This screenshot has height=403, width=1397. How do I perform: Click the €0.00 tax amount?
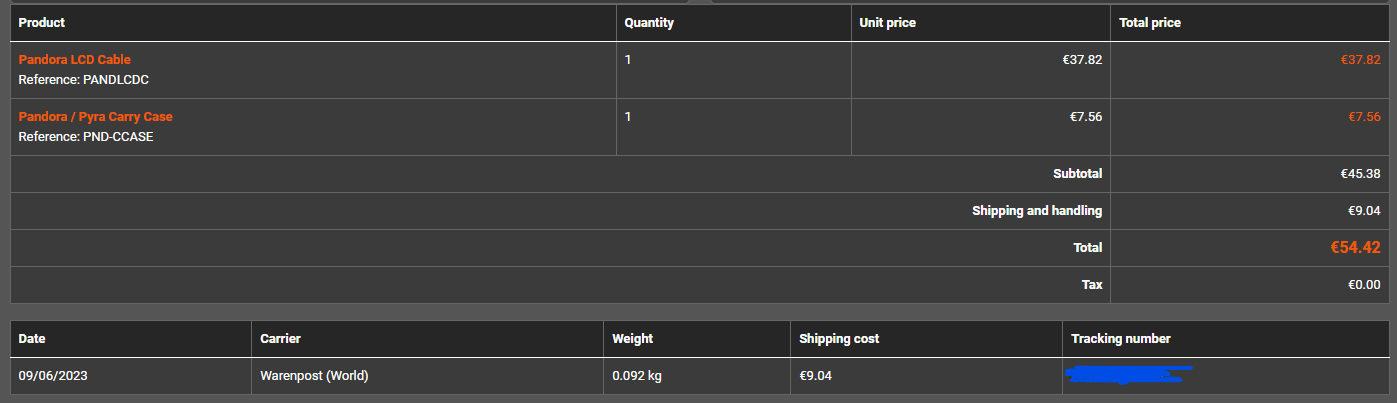[1364, 285]
